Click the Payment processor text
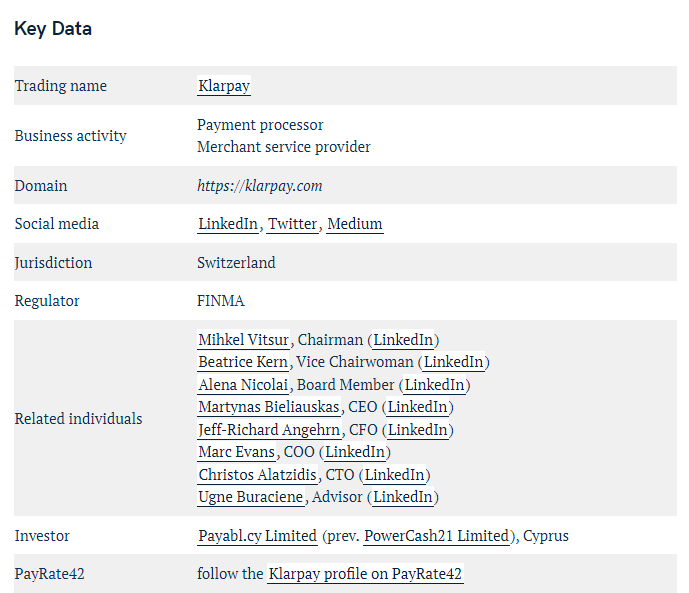Image resolution: width=689 pixels, height=593 pixels. [x=260, y=125]
